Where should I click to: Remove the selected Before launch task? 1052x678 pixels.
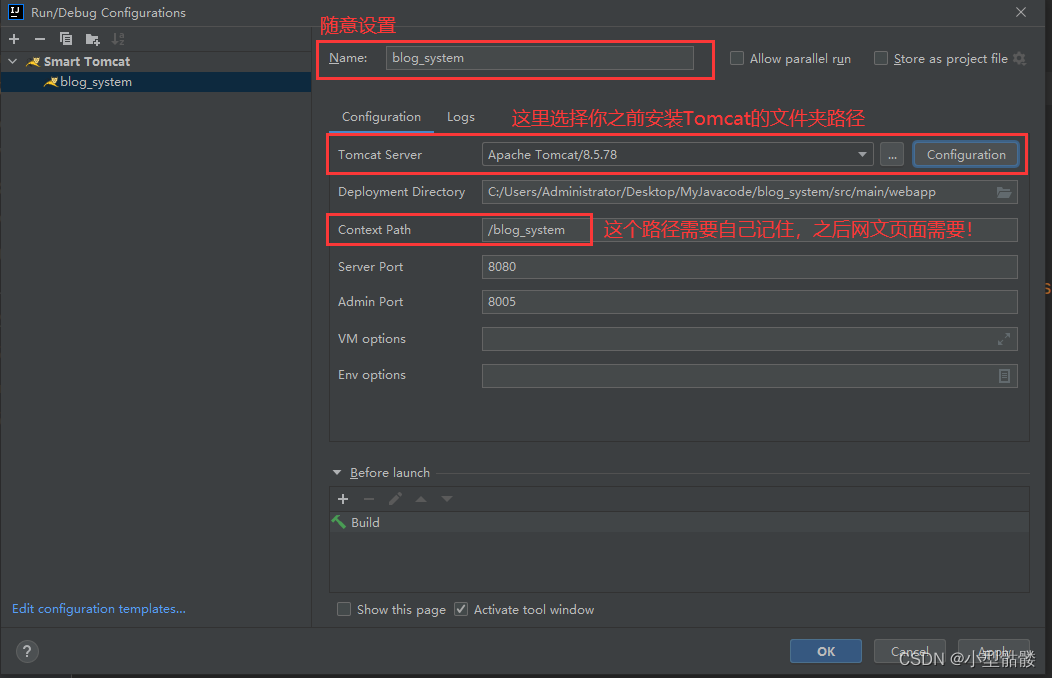pos(369,499)
